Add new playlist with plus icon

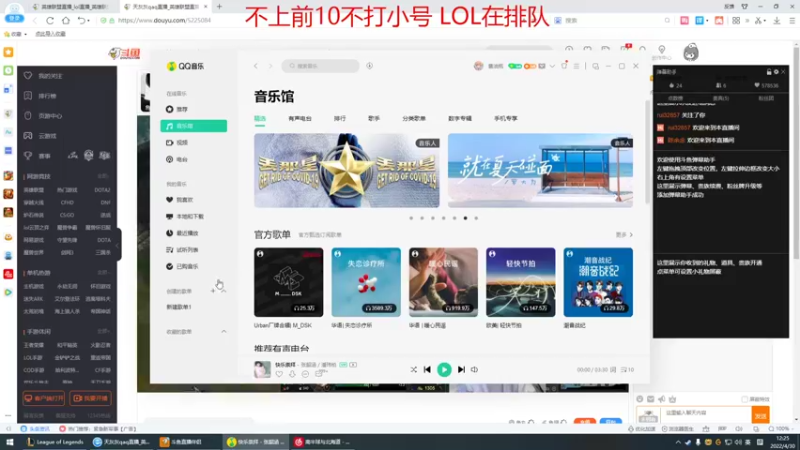click(213, 291)
